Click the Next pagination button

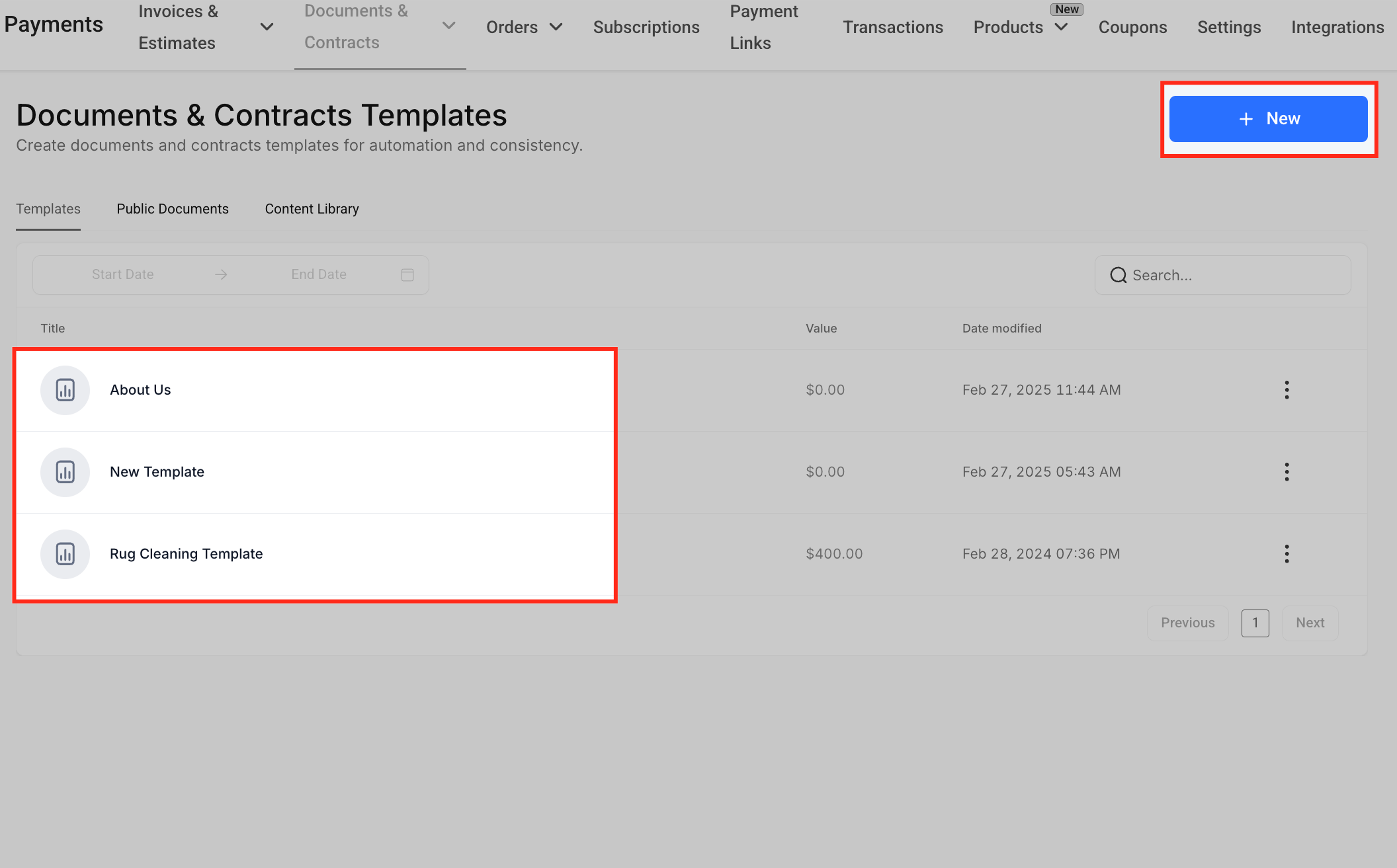tap(1310, 623)
